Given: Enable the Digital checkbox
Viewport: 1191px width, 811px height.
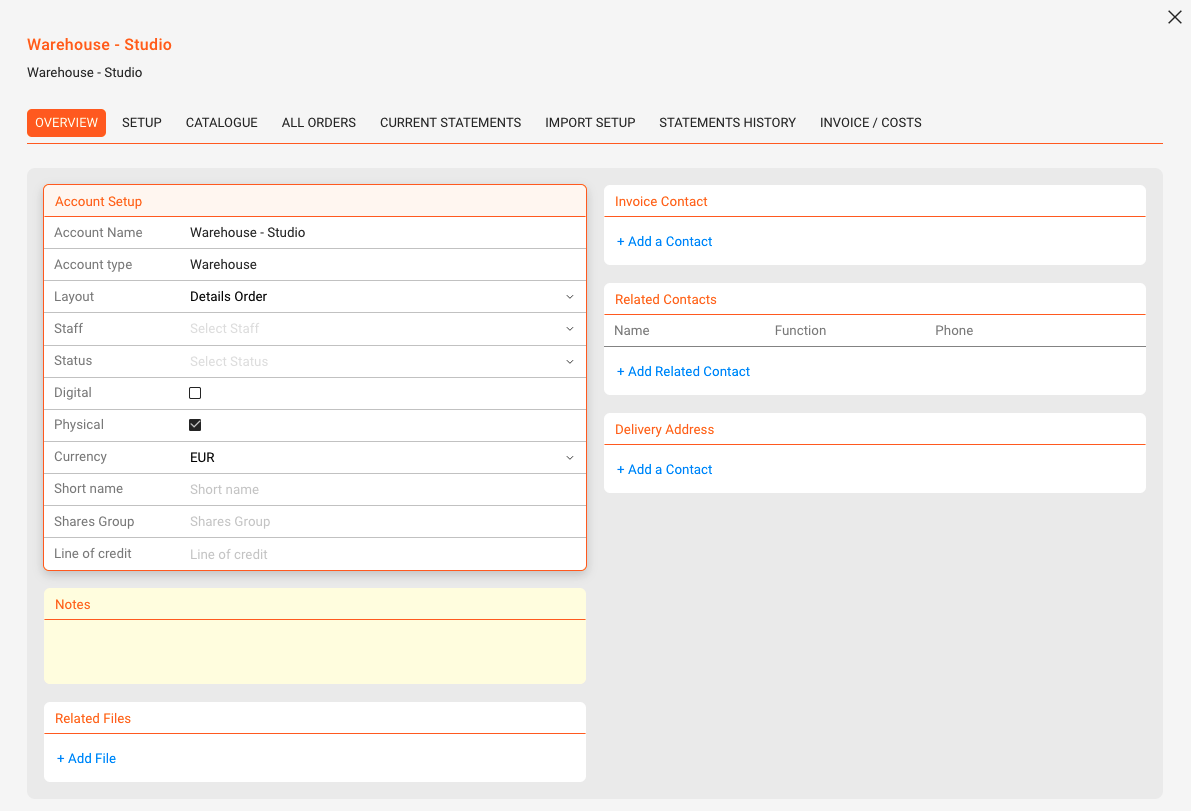Looking at the screenshot, I should [195, 393].
